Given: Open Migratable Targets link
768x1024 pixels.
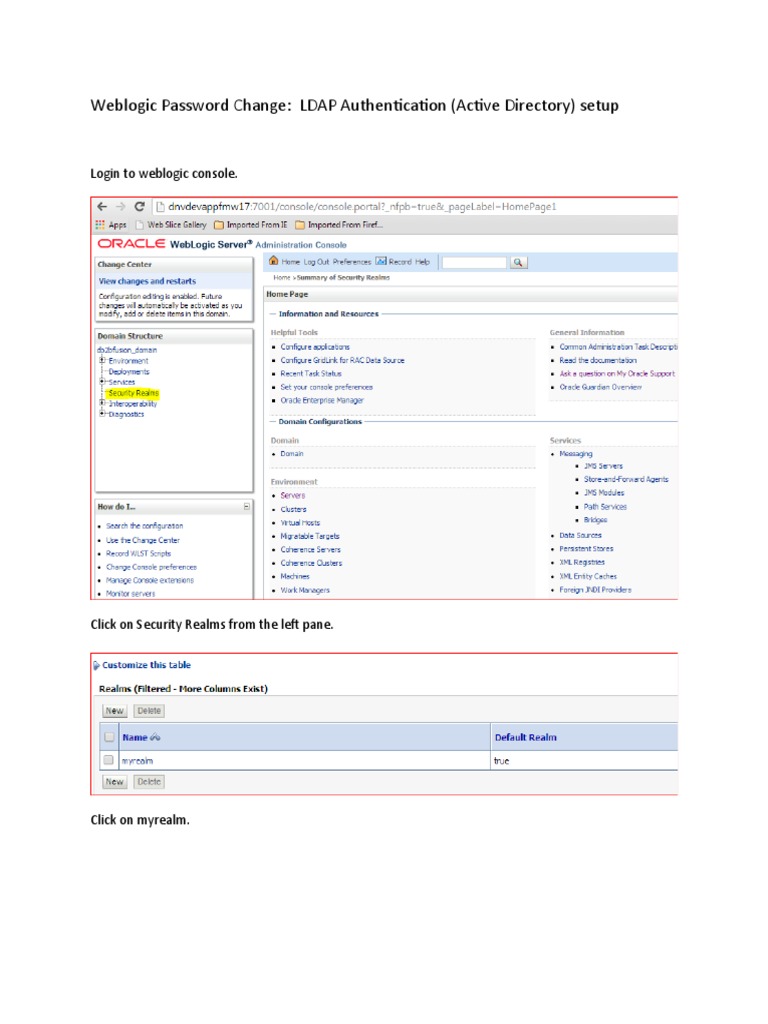Looking at the screenshot, I should point(310,536).
